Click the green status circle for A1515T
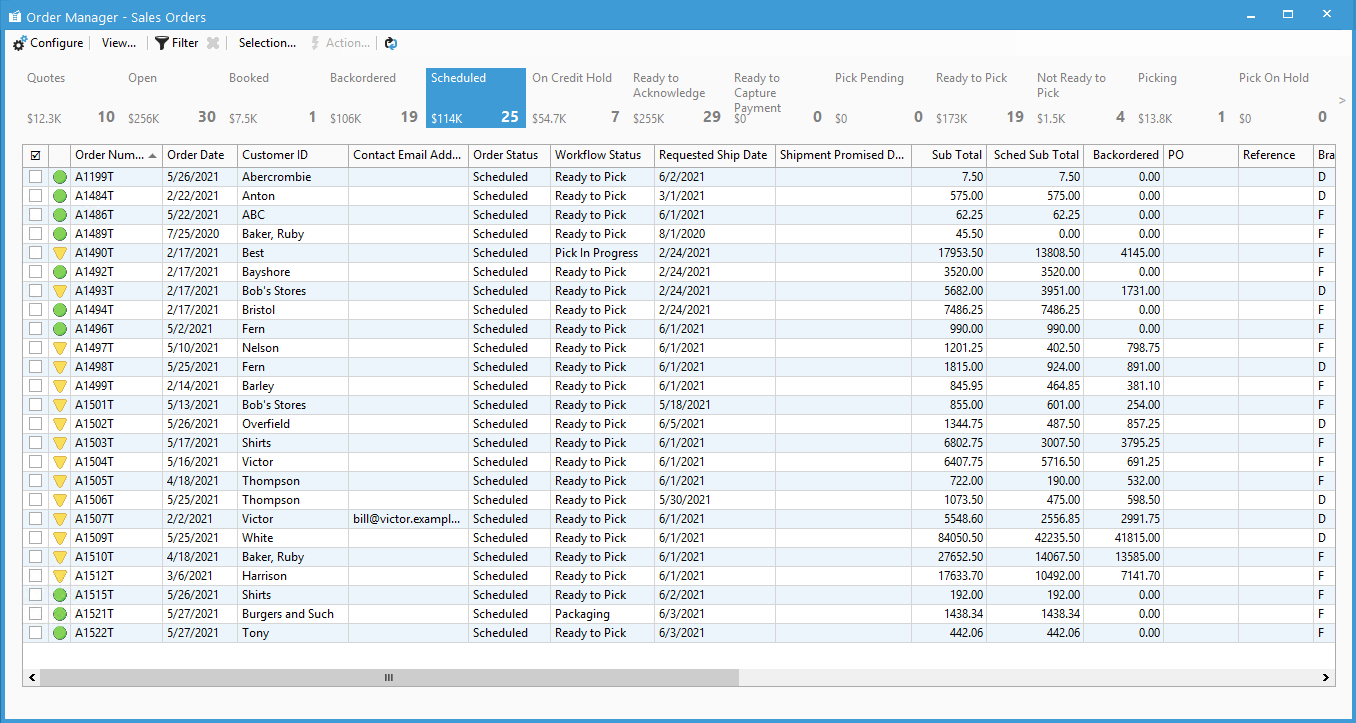The height and width of the screenshot is (723, 1356). [x=60, y=595]
